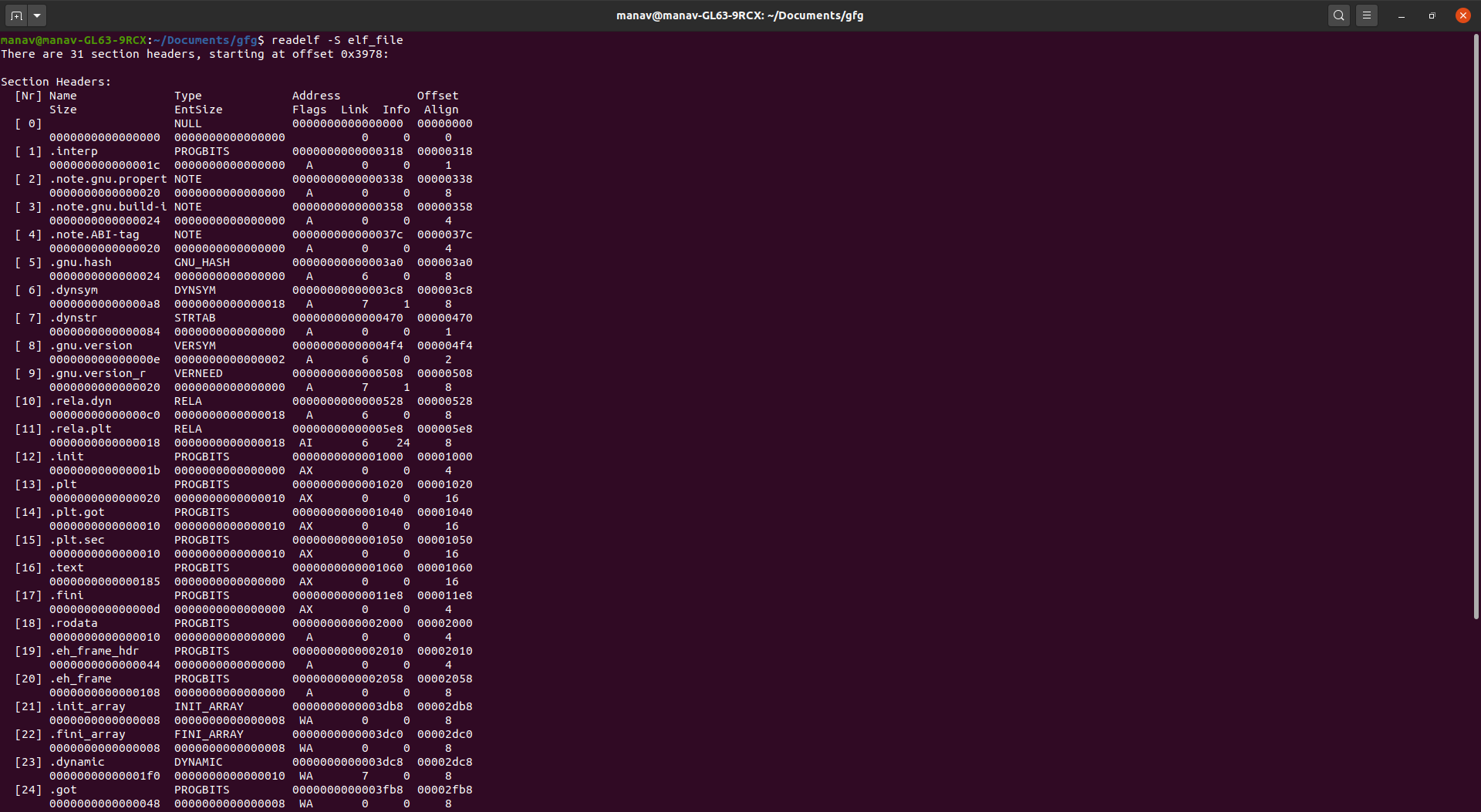Click the INIT_ARRAY type entry
Image resolution: width=1481 pixels, height=812 pixels.
click(209, 706)
